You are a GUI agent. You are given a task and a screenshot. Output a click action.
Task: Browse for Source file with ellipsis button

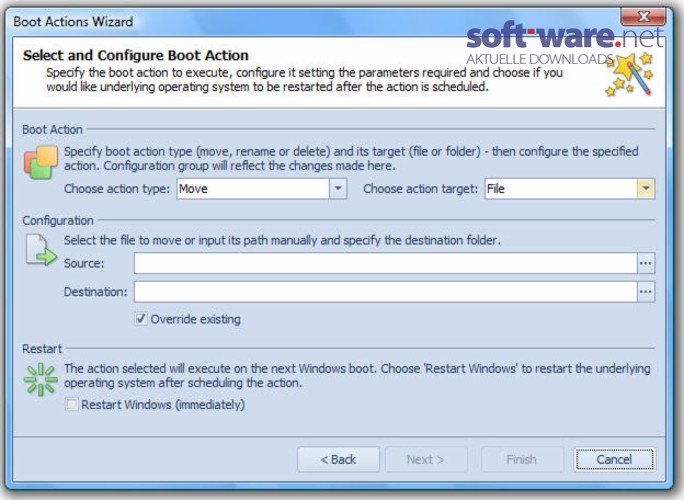646,264
